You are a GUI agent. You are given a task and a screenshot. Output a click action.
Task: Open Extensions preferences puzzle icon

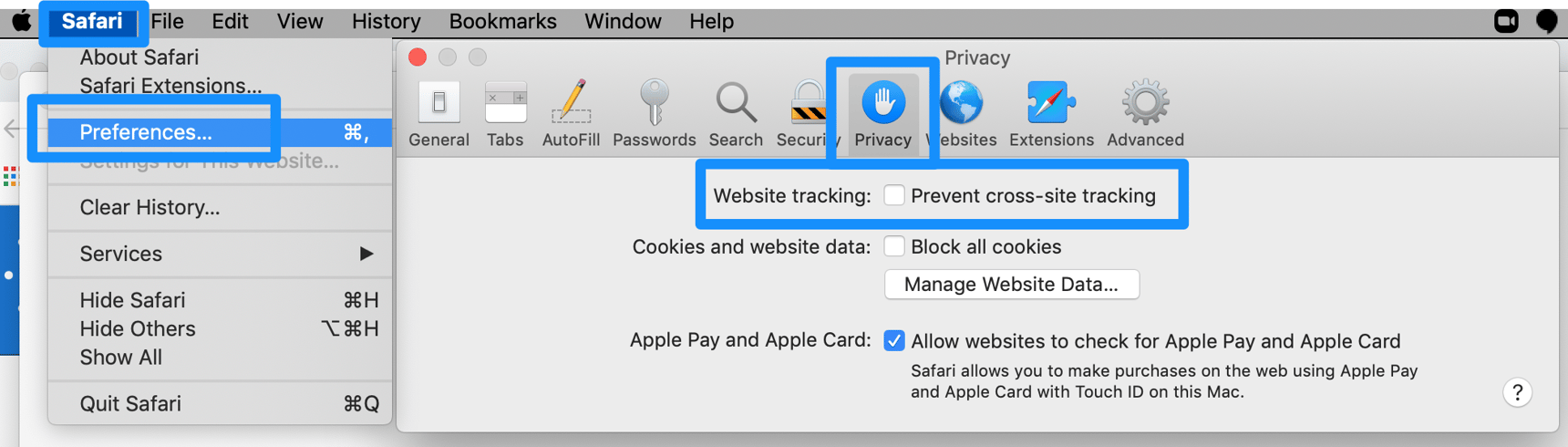tap(1051, 103)
